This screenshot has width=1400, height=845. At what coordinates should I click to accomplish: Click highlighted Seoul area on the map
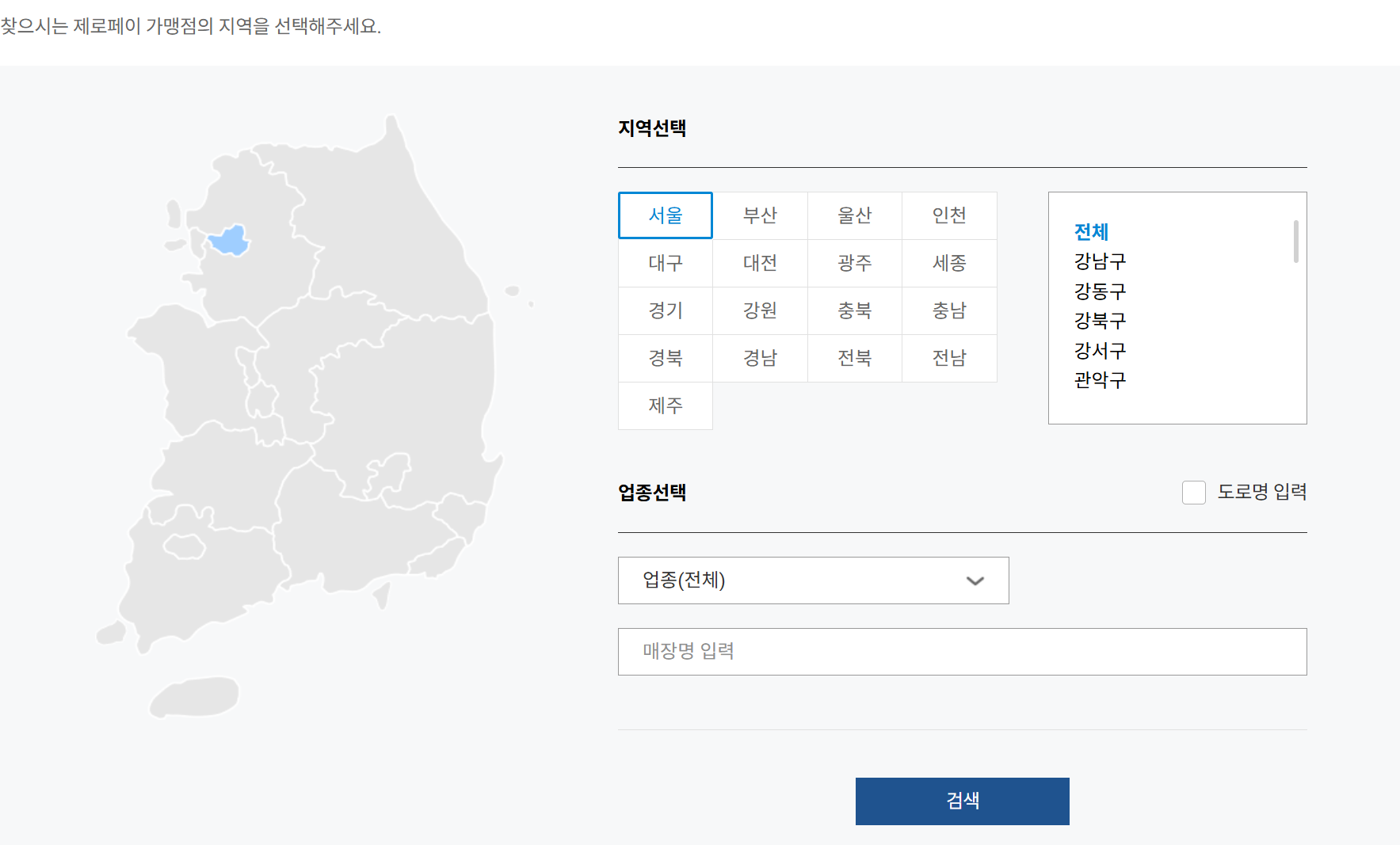229,240
